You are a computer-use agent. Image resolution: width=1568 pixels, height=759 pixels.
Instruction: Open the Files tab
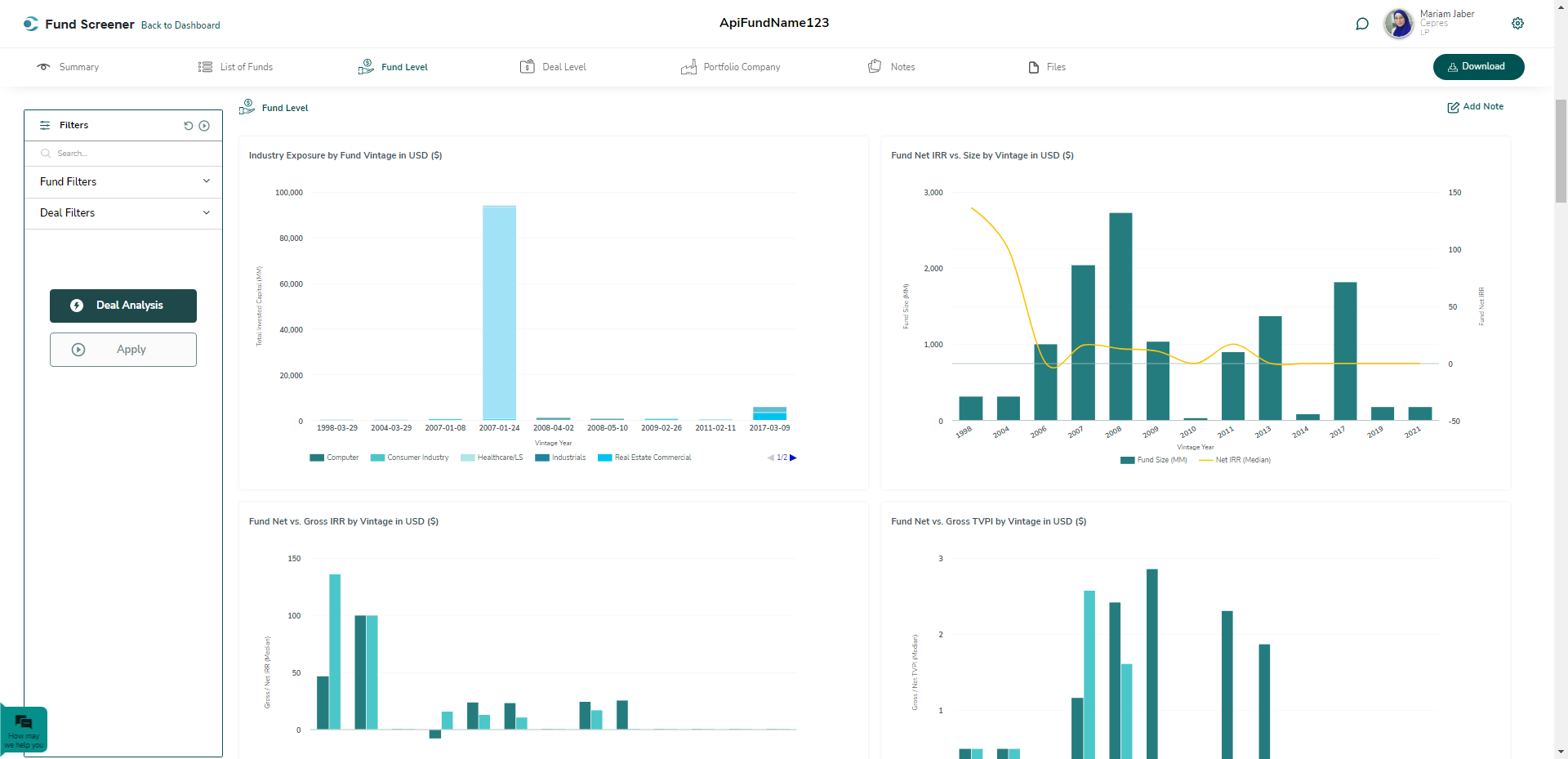pos(1047,67)
